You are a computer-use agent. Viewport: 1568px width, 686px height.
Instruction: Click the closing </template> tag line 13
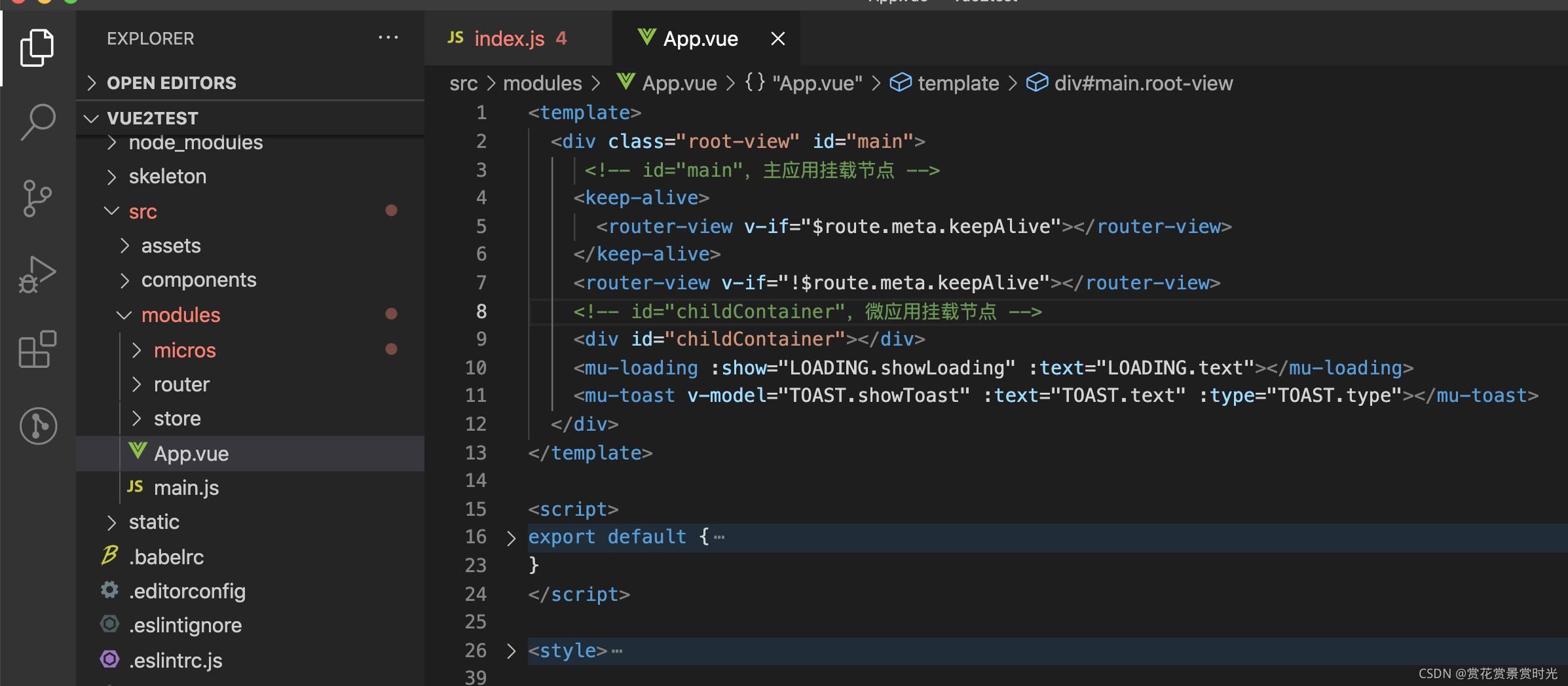point(590,453)
